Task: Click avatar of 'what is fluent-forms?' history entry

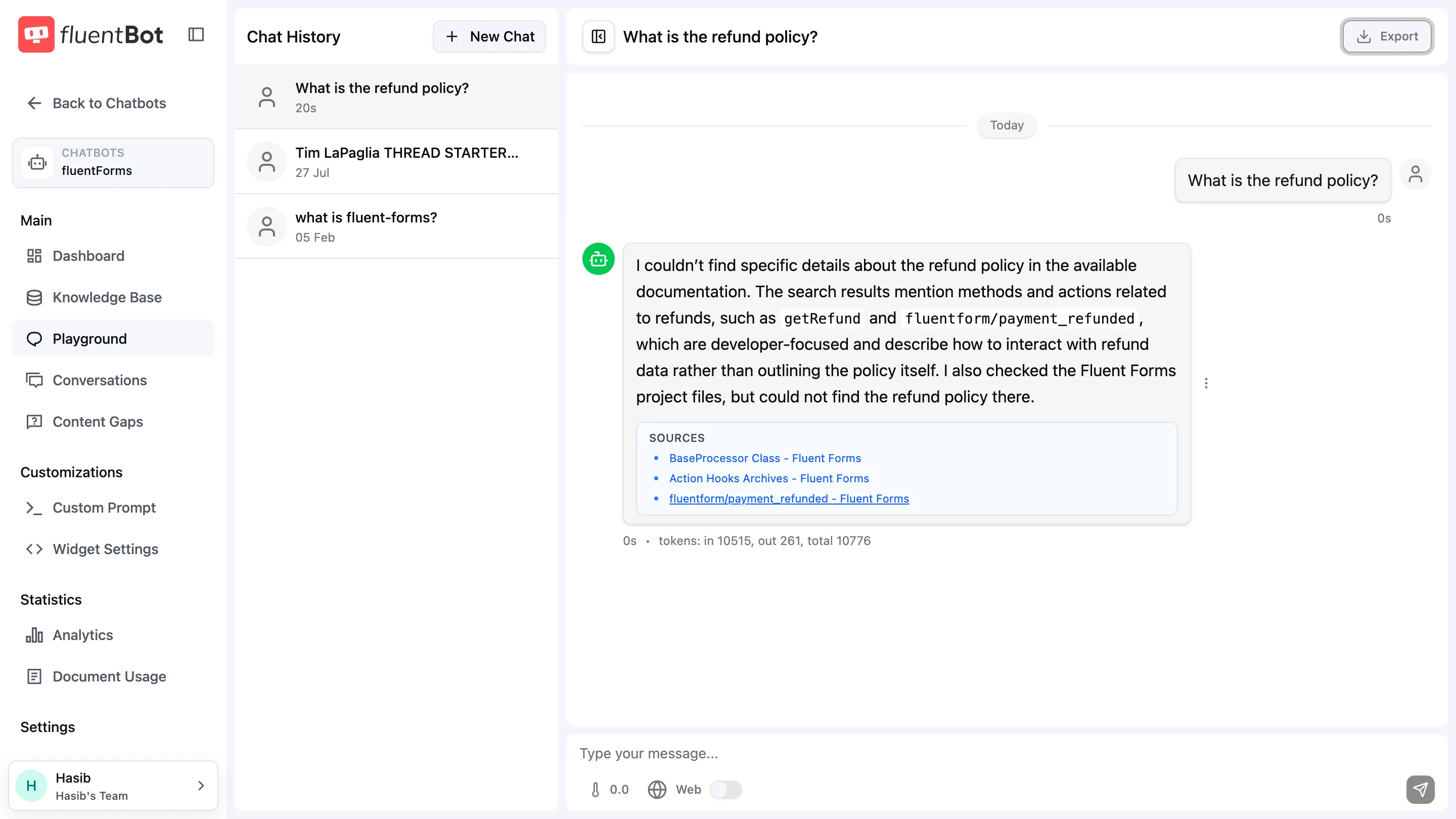Action: click(267, 226)
